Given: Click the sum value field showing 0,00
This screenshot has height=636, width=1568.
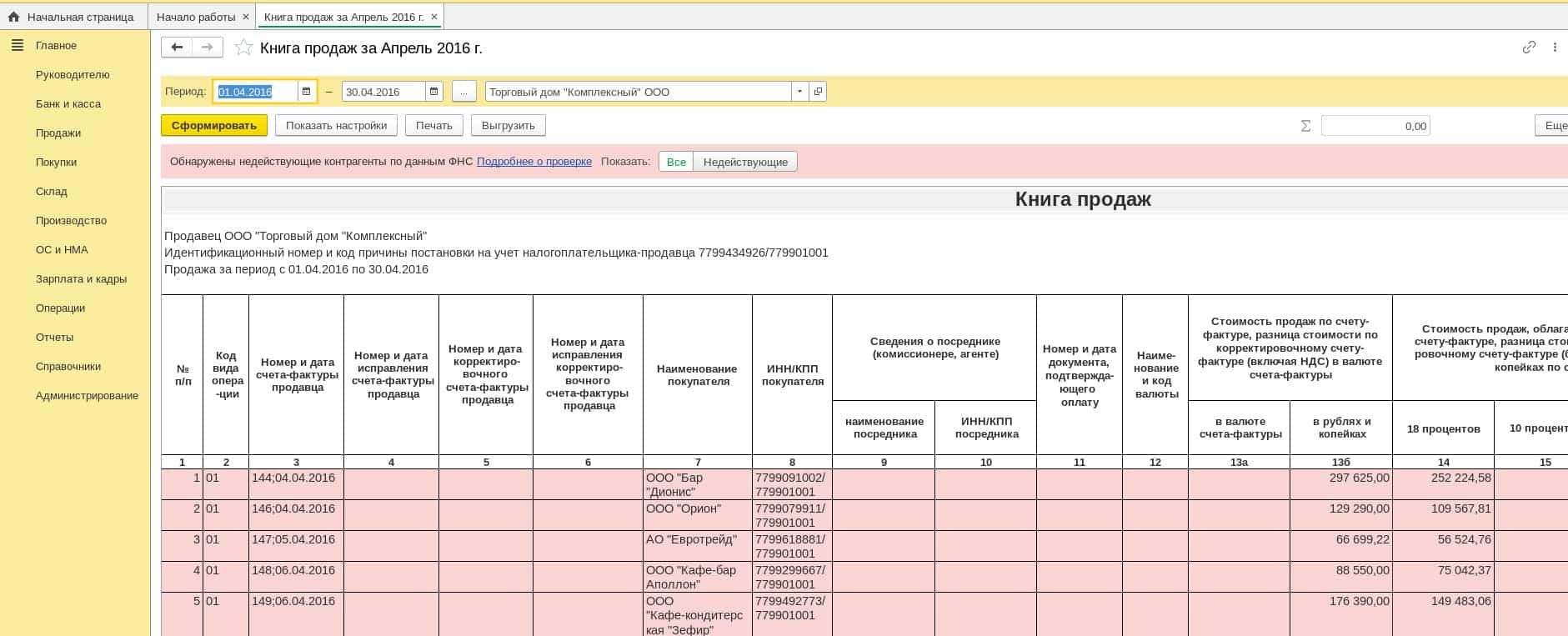Looking at the screenshot, I should [1375, 126].
